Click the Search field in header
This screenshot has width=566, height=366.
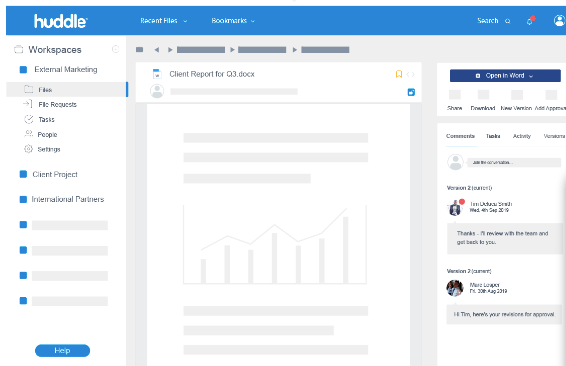493,21
